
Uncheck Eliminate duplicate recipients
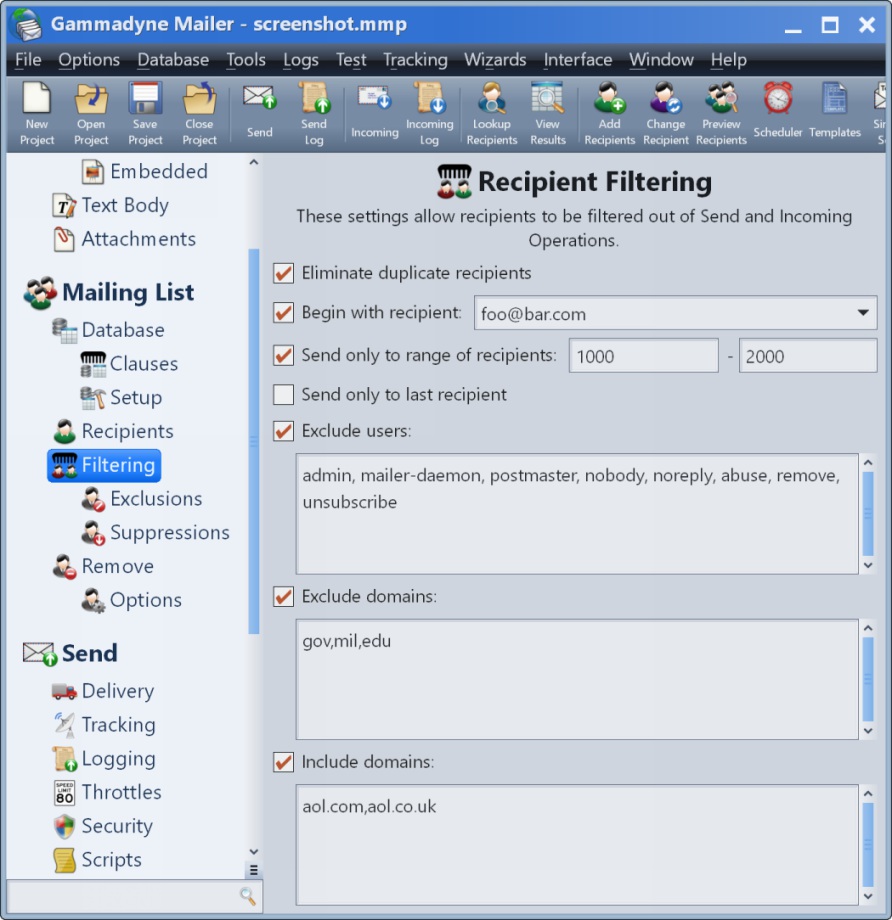pos(283,273)
